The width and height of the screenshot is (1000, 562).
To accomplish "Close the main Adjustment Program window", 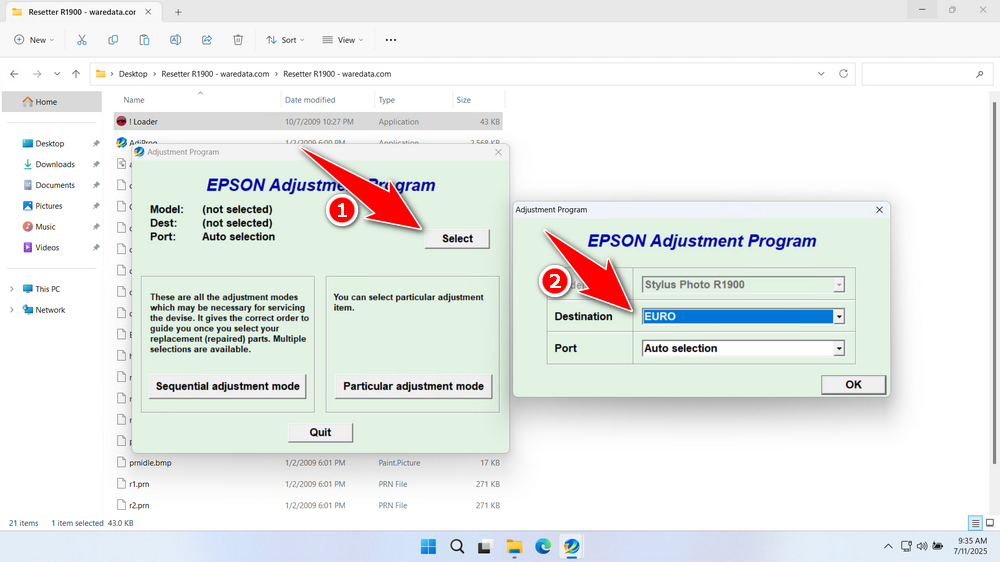I will [x=498, y=152].
